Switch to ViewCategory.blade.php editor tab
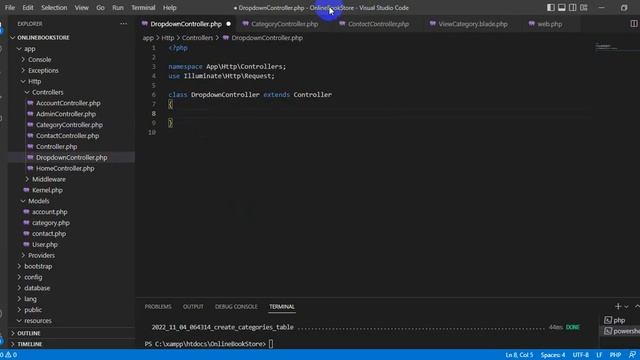The width and height of the screenshot is (640, 360). click(473, 24)
